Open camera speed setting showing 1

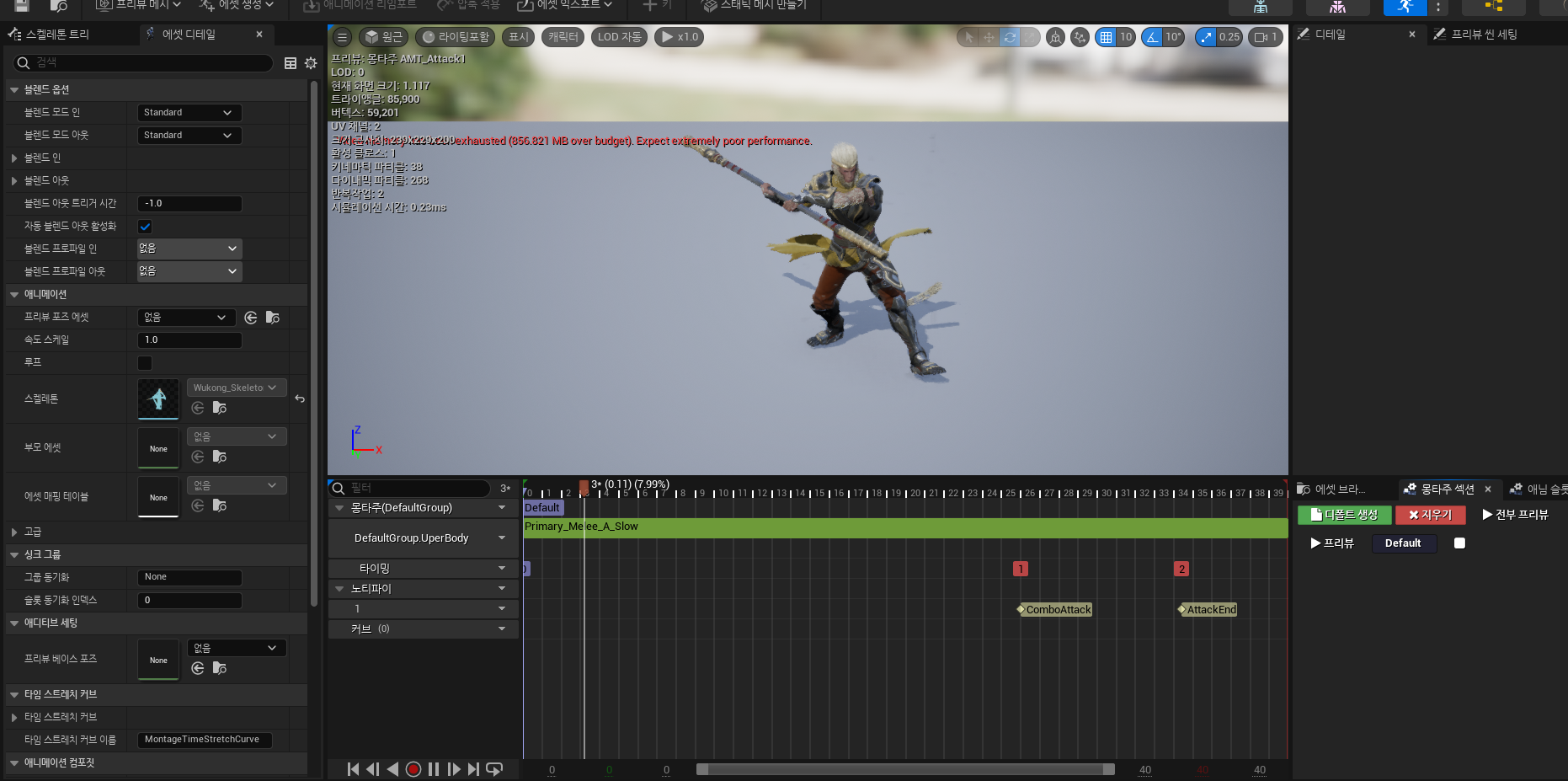pyautogui.click(x=1266, y=37)
